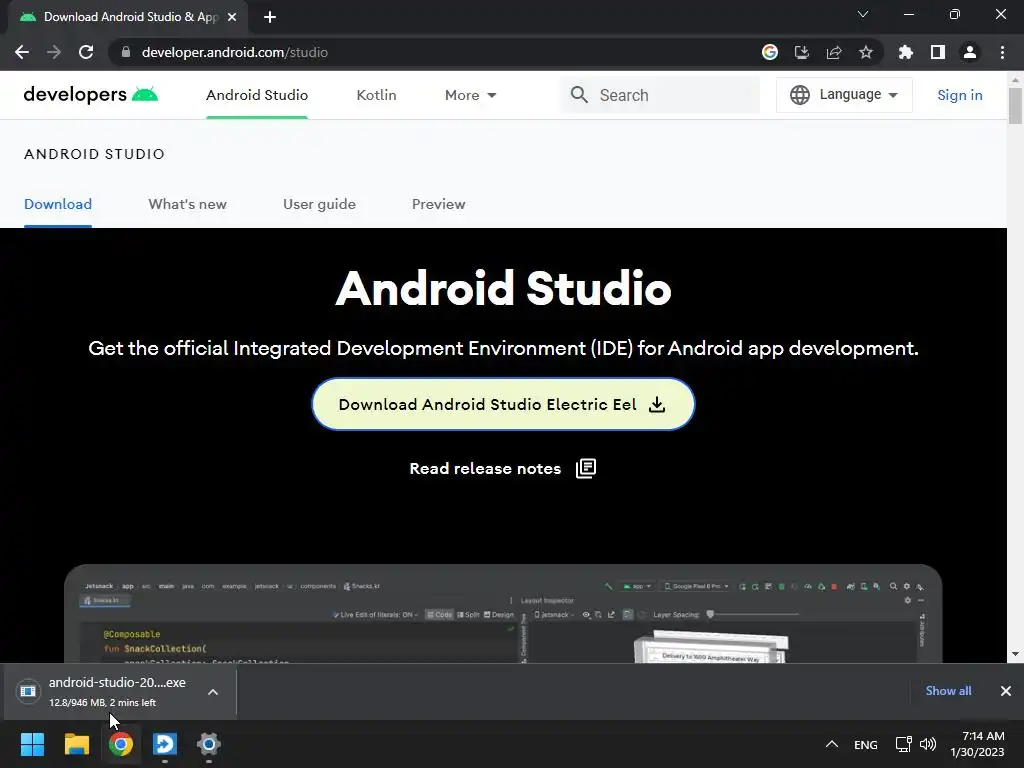Screen dimensions: 1024x768
Task: Close the Download Android Studio tab
Action: point(232,17)
